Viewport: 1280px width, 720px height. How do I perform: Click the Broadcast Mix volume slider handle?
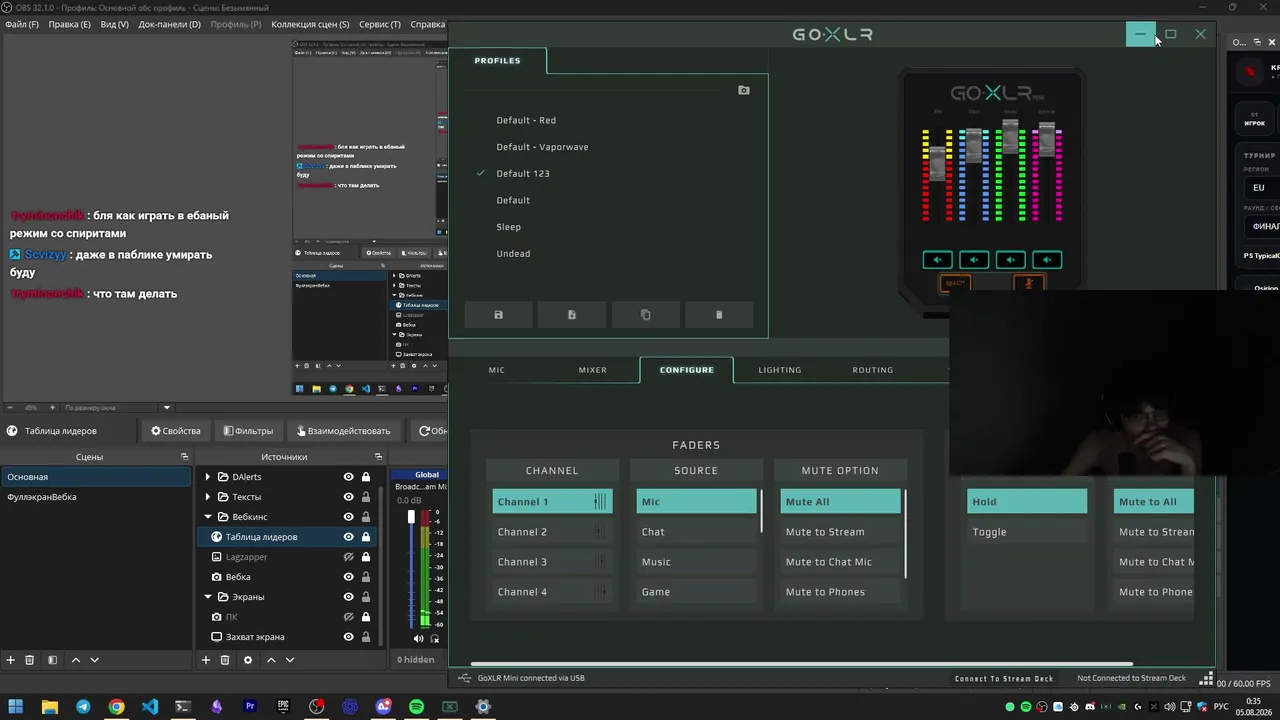point(411,516)
